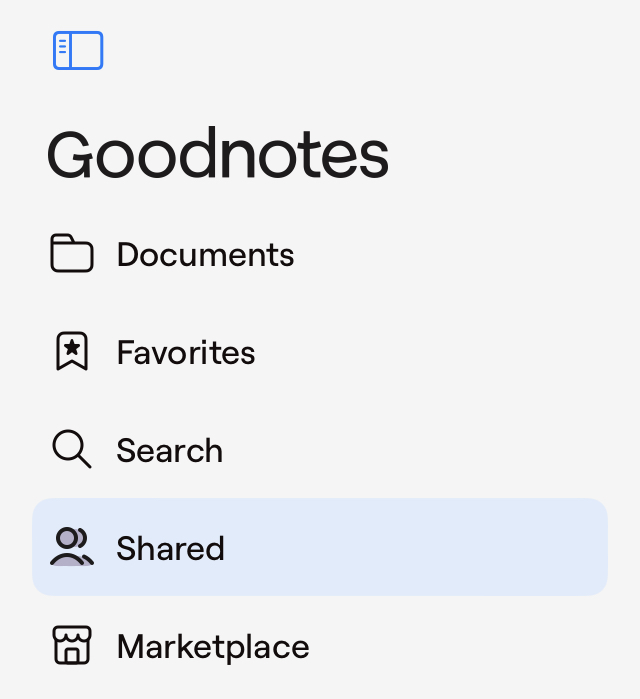Select the Shared sidebar item
This screenshot has height=699, width=640.
320,547
